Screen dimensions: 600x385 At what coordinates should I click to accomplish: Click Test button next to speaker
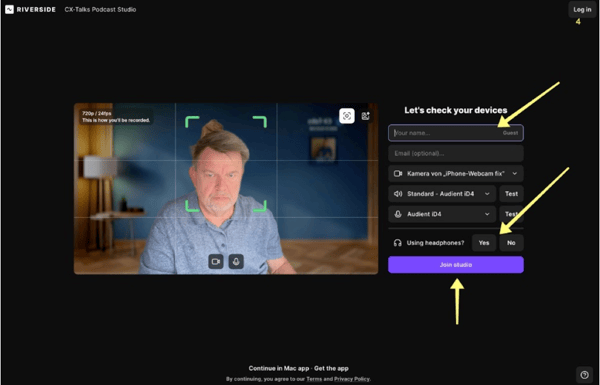coord(511,194)
